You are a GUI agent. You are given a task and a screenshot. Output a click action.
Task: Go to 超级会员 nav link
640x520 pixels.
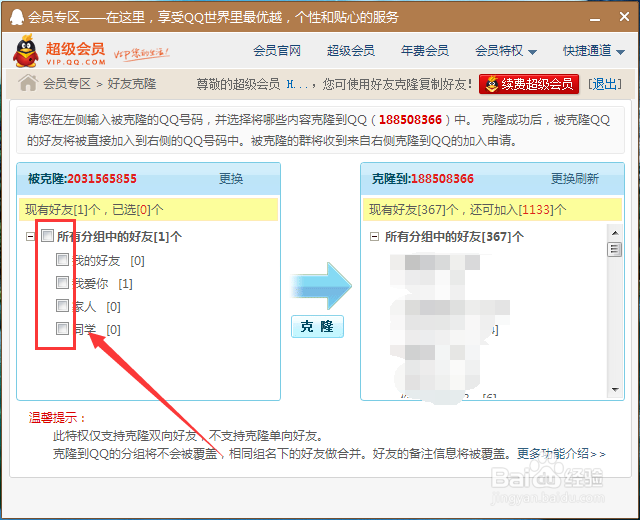point(351,51)
